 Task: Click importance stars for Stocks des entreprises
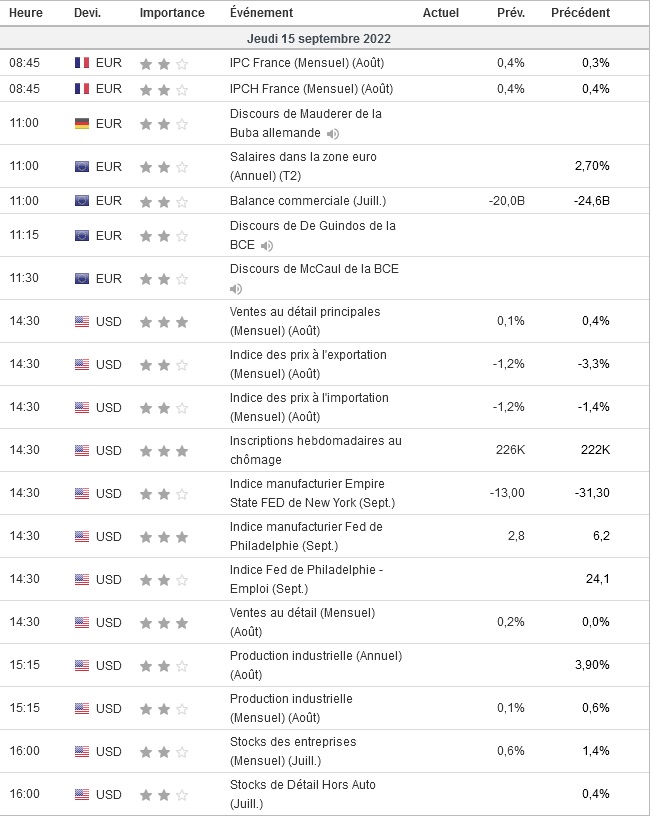(164, 752)
